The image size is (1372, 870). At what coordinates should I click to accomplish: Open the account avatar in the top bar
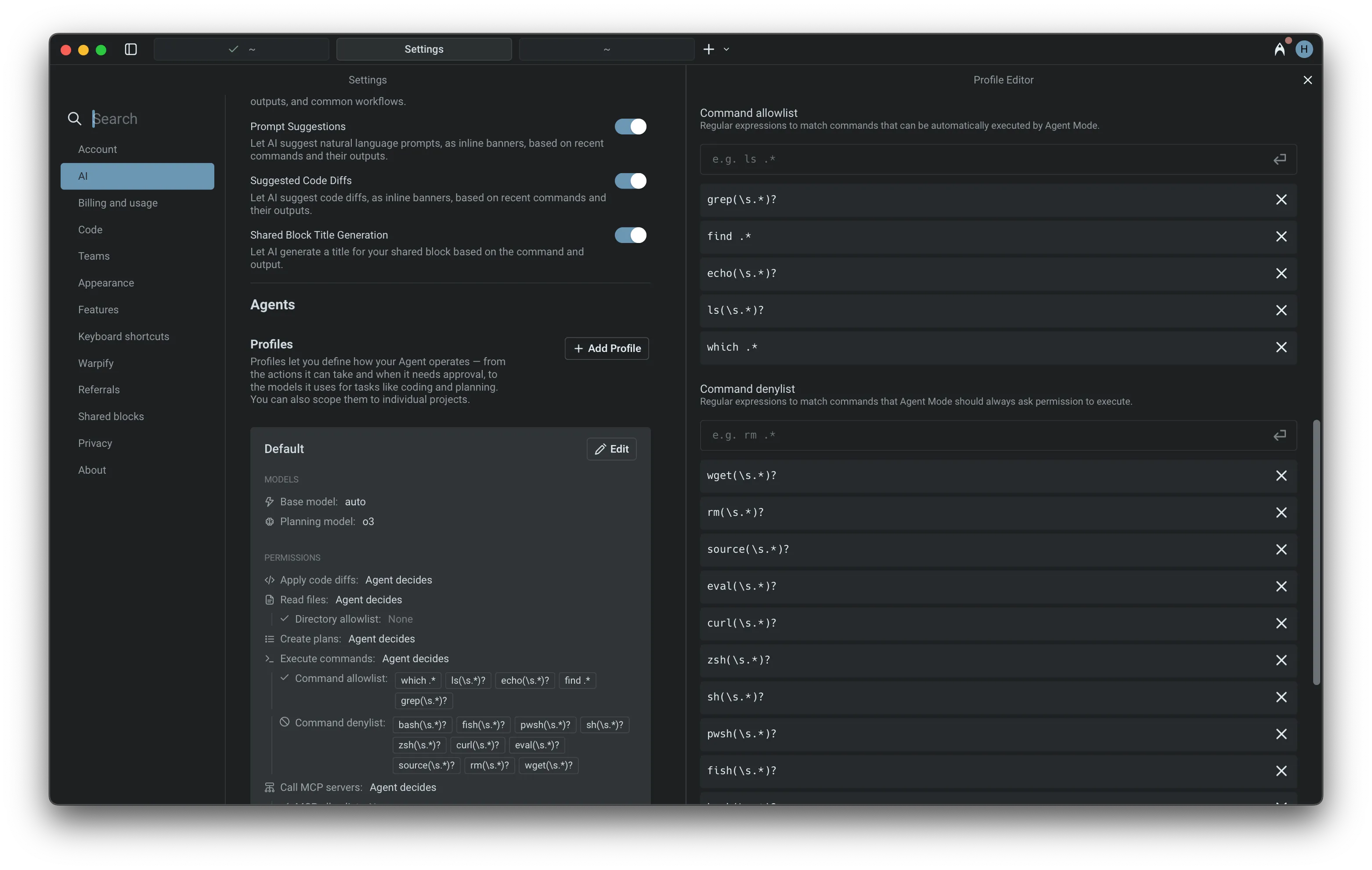pos(1305,49)
